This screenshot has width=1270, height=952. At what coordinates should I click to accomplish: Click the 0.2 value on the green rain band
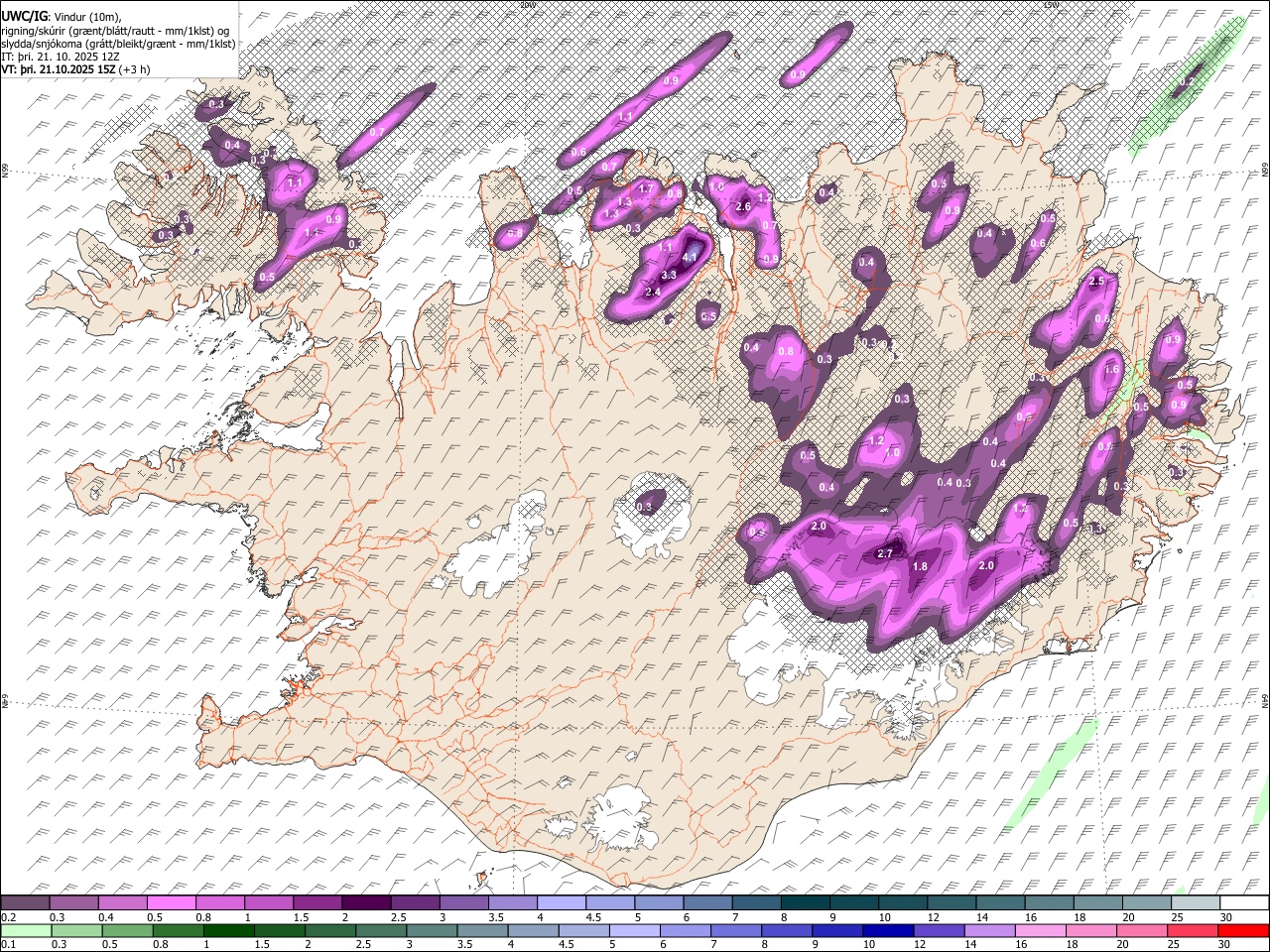coord(1186,81)
